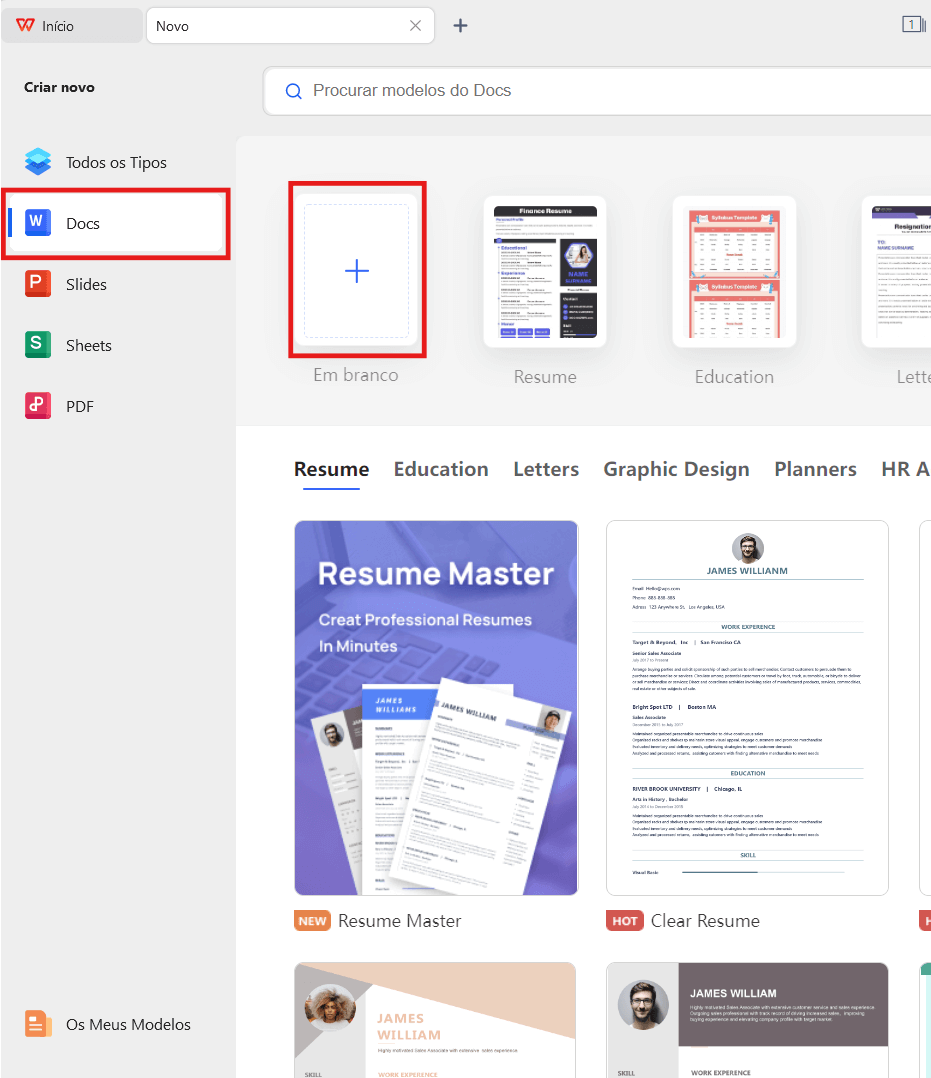This screenshot has height=1078, width=931.
Task: Focus the Procurar modelos do Docs search field
Action: [x=597, y=91]
